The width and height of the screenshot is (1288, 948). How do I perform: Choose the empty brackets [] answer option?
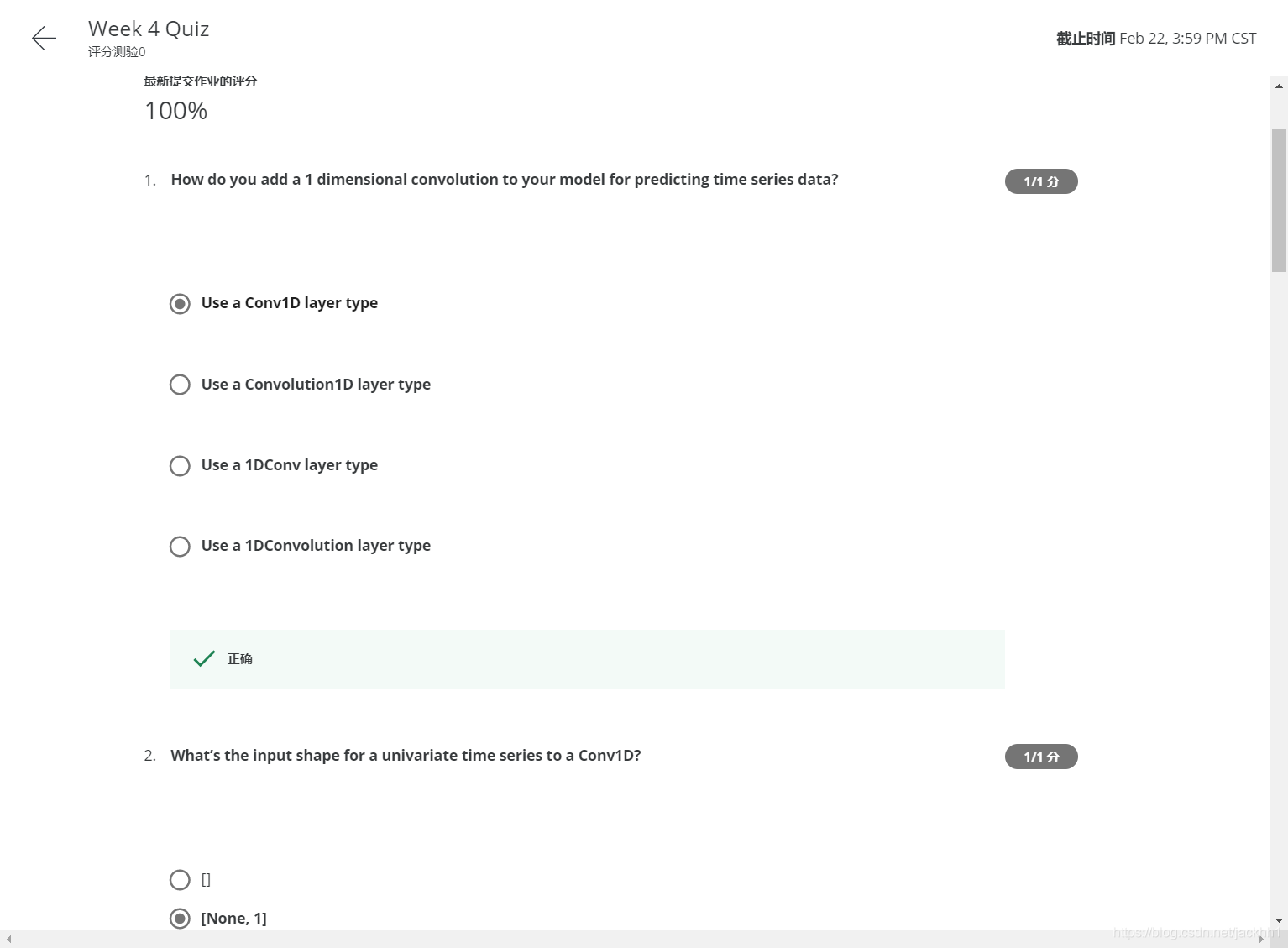pyautogui.click(x=180, y=880)
